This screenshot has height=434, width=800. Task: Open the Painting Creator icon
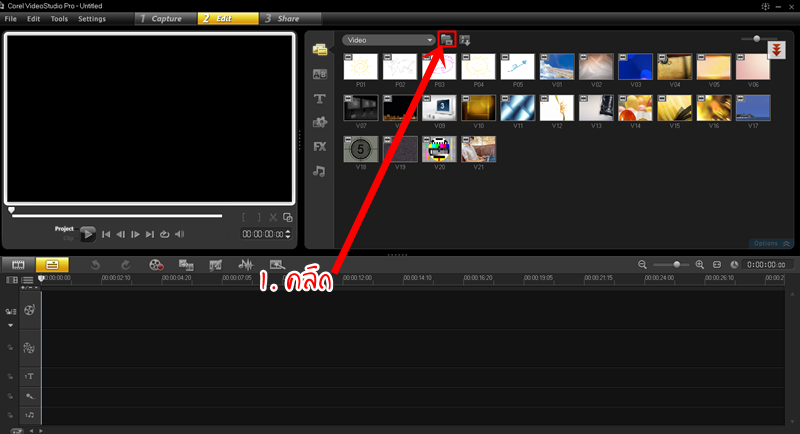click(x=216, y=265)
